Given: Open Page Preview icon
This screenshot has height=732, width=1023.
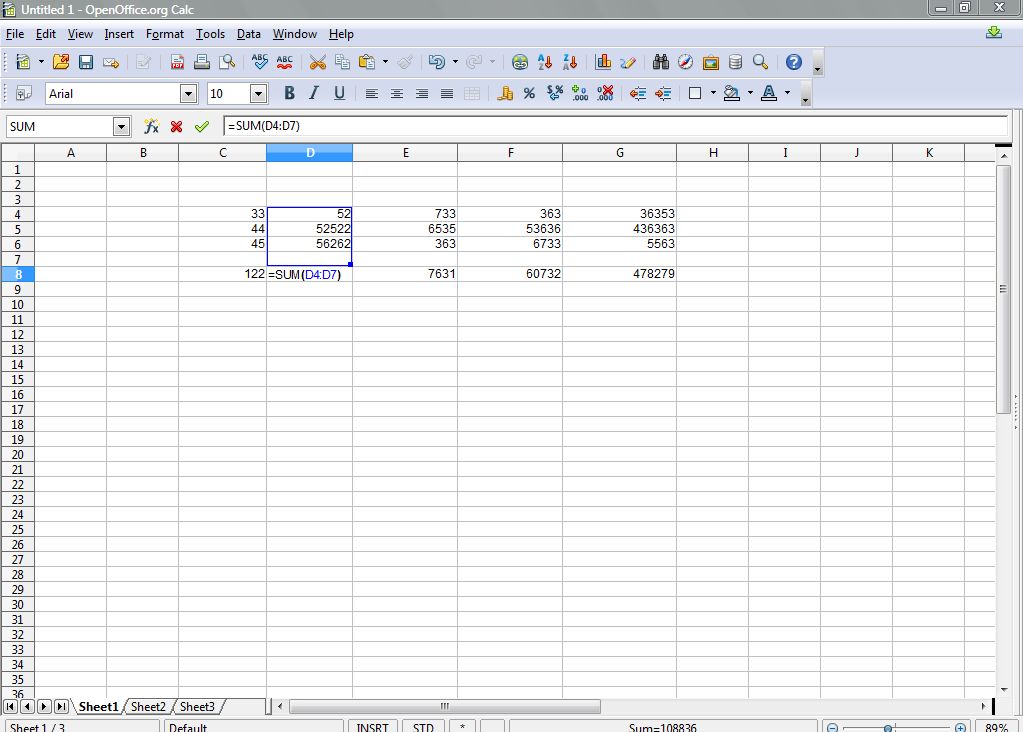Looking at the screenshot, I should click(226, 62).
